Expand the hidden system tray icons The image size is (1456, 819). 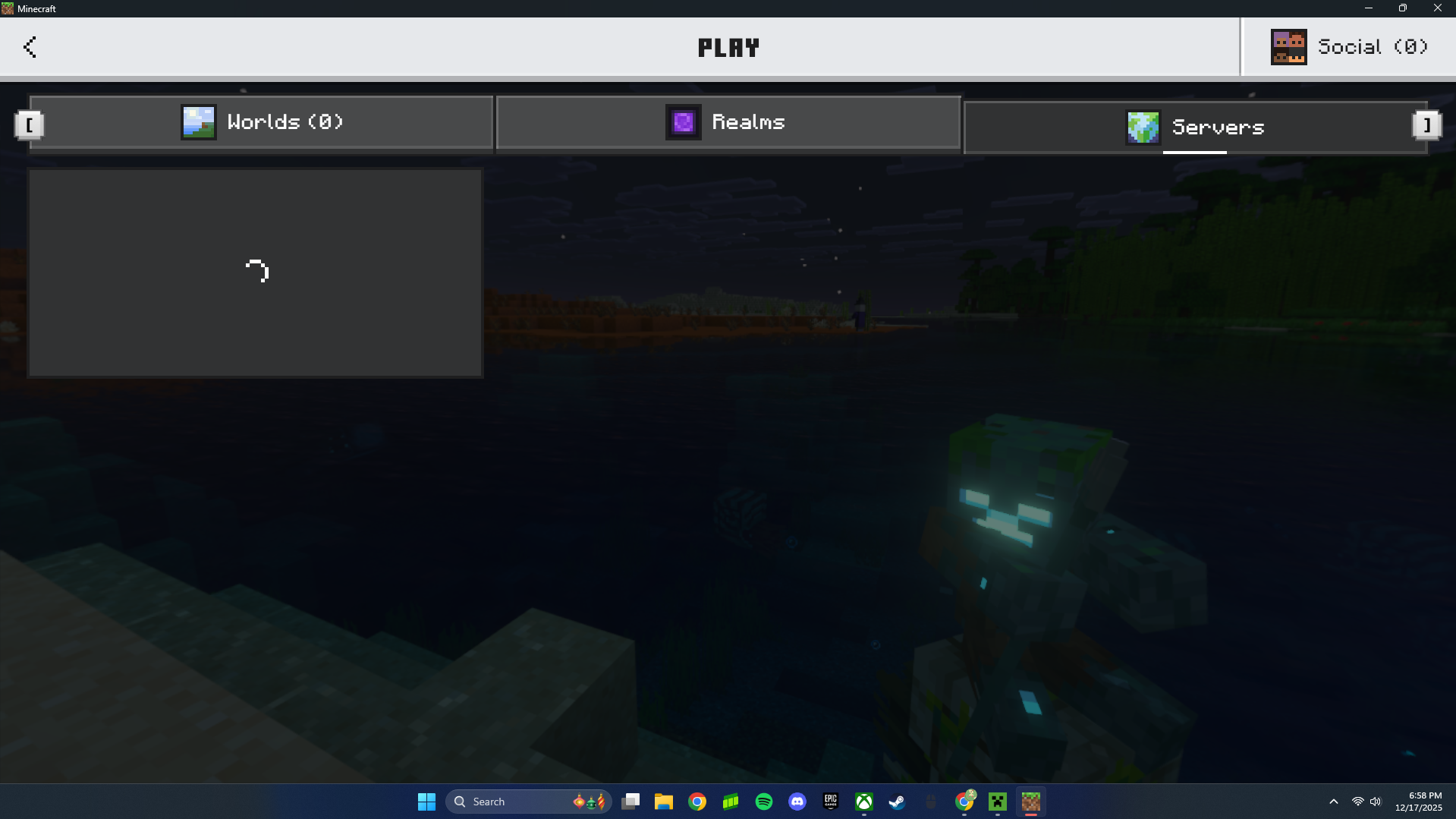pos(1334,802)
